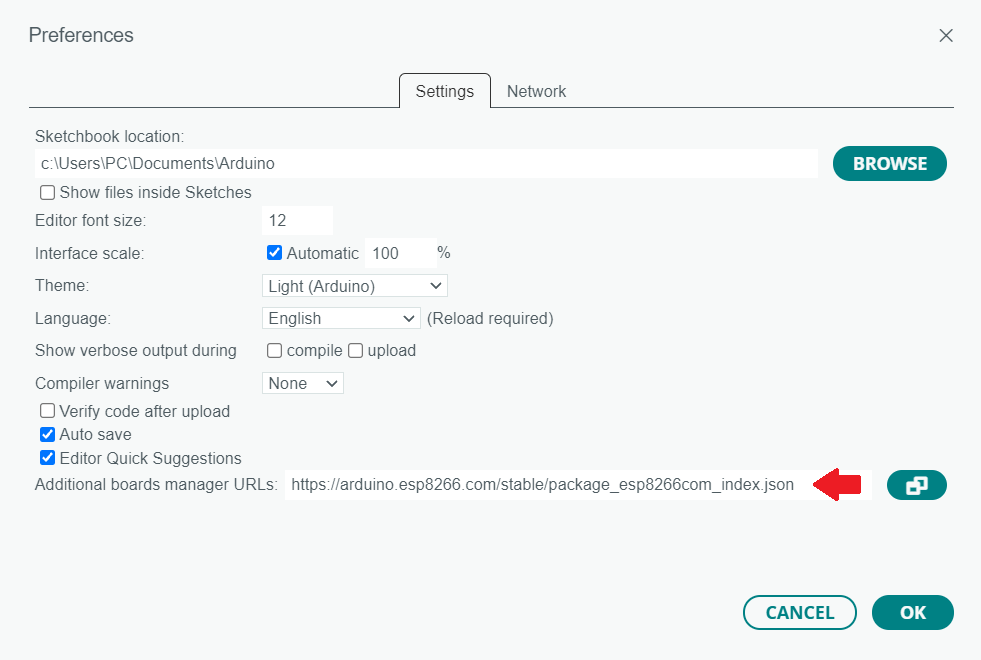Open the Theme dropdown
Viewport: 981px width, 660px height.
coord(354,286)
